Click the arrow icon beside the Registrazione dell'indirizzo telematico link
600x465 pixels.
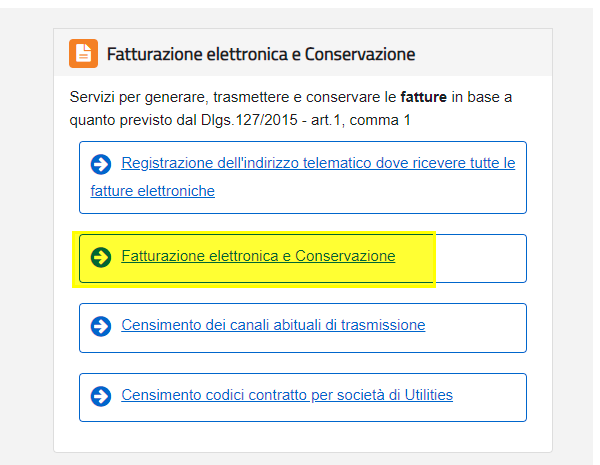click(x=101, y=165)
